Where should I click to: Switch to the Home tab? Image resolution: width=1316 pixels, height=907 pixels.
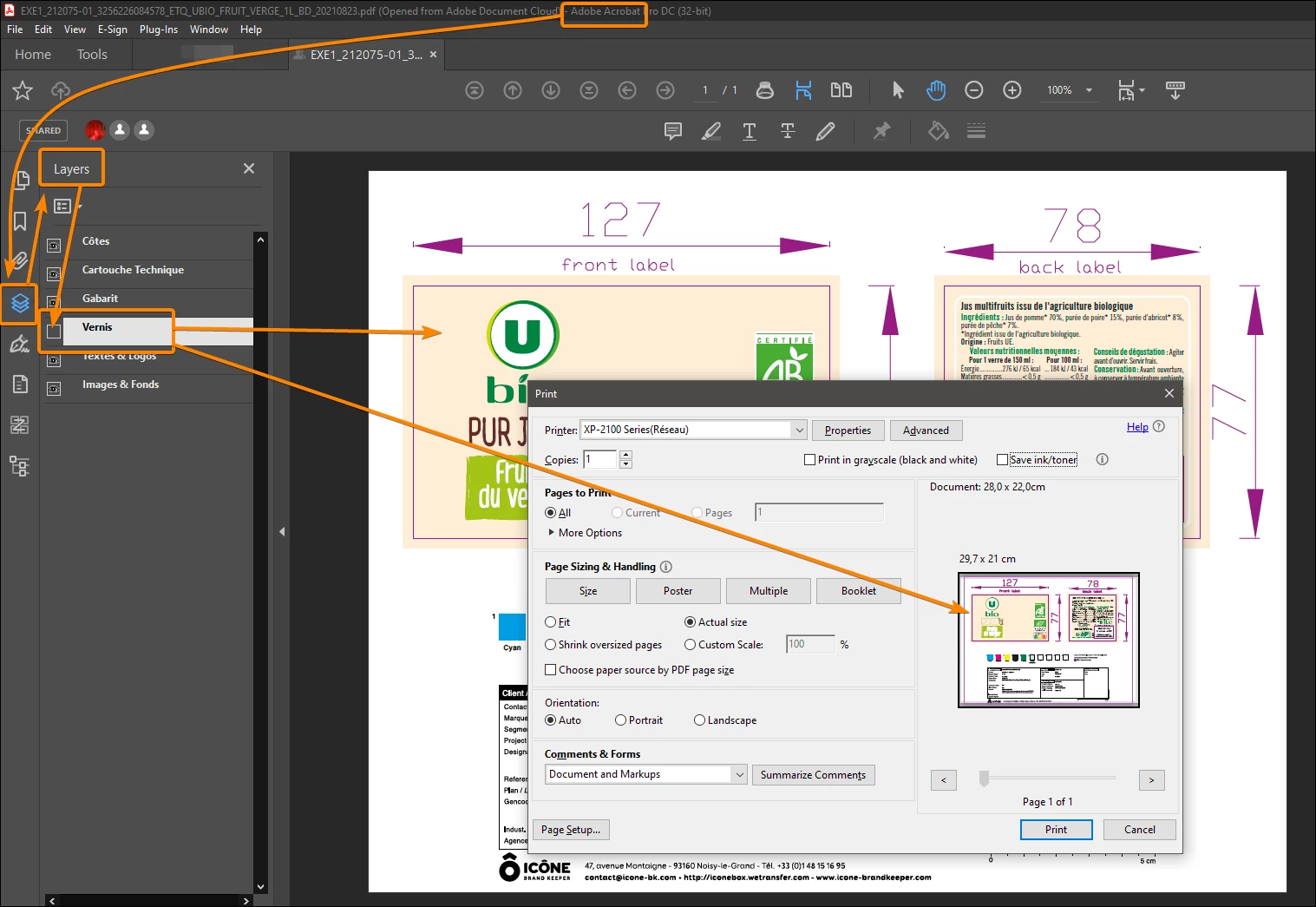coord(33,55)
